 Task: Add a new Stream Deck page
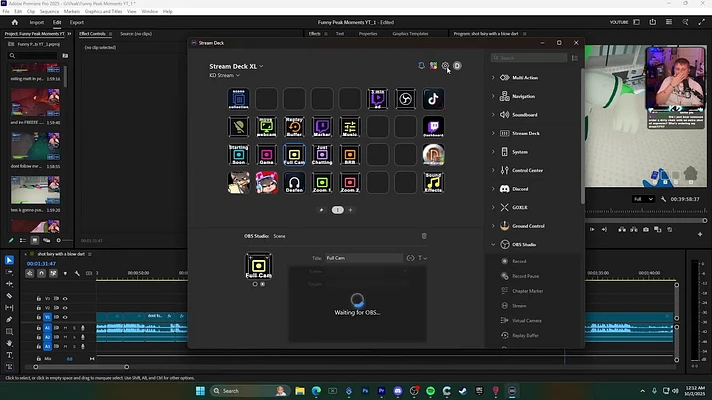click(350, 210)
